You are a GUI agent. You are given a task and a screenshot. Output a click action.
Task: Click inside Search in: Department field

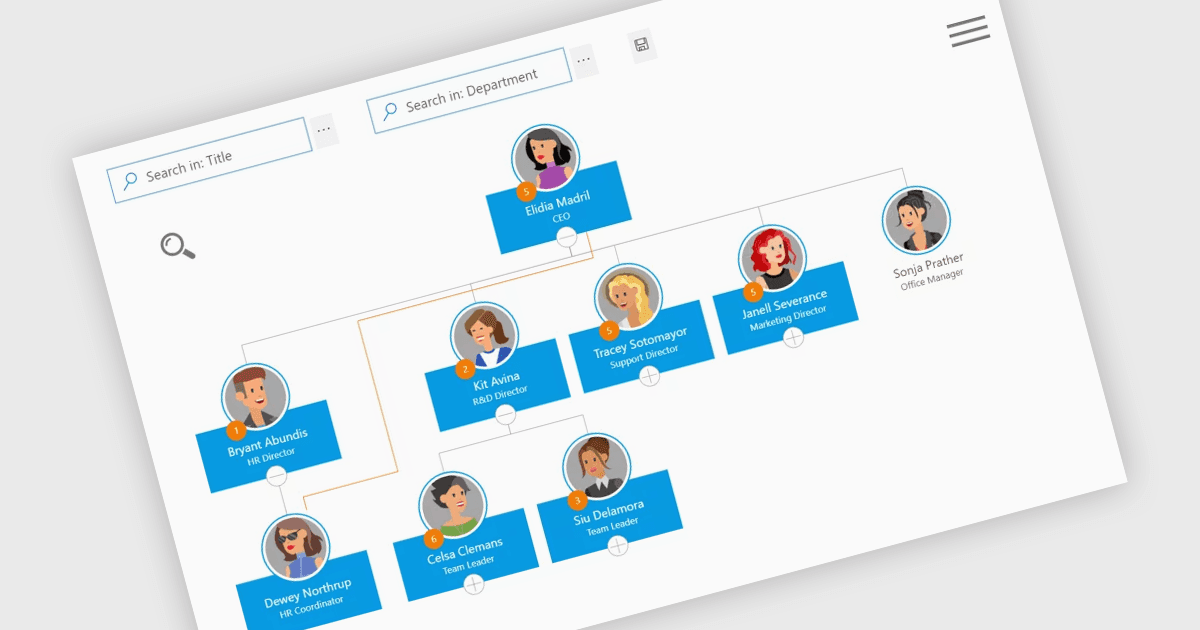(469, 89)
